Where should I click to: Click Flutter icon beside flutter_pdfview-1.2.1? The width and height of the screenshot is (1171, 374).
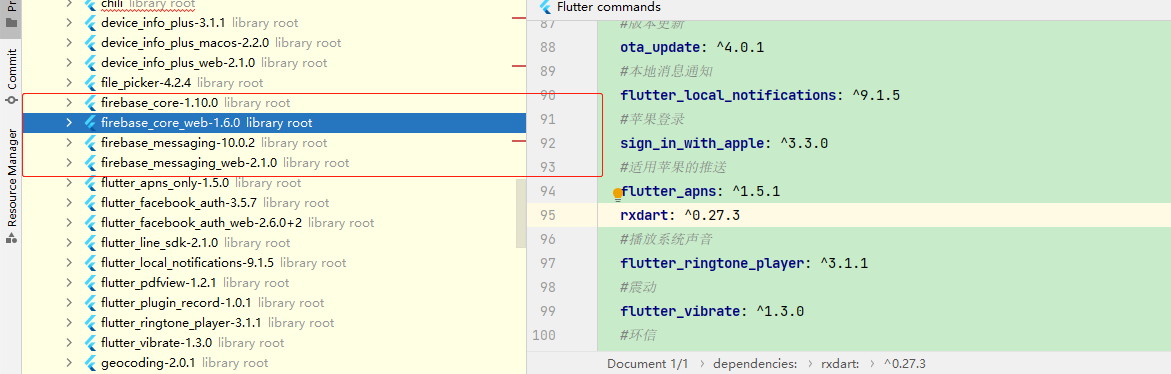point(90,283)
